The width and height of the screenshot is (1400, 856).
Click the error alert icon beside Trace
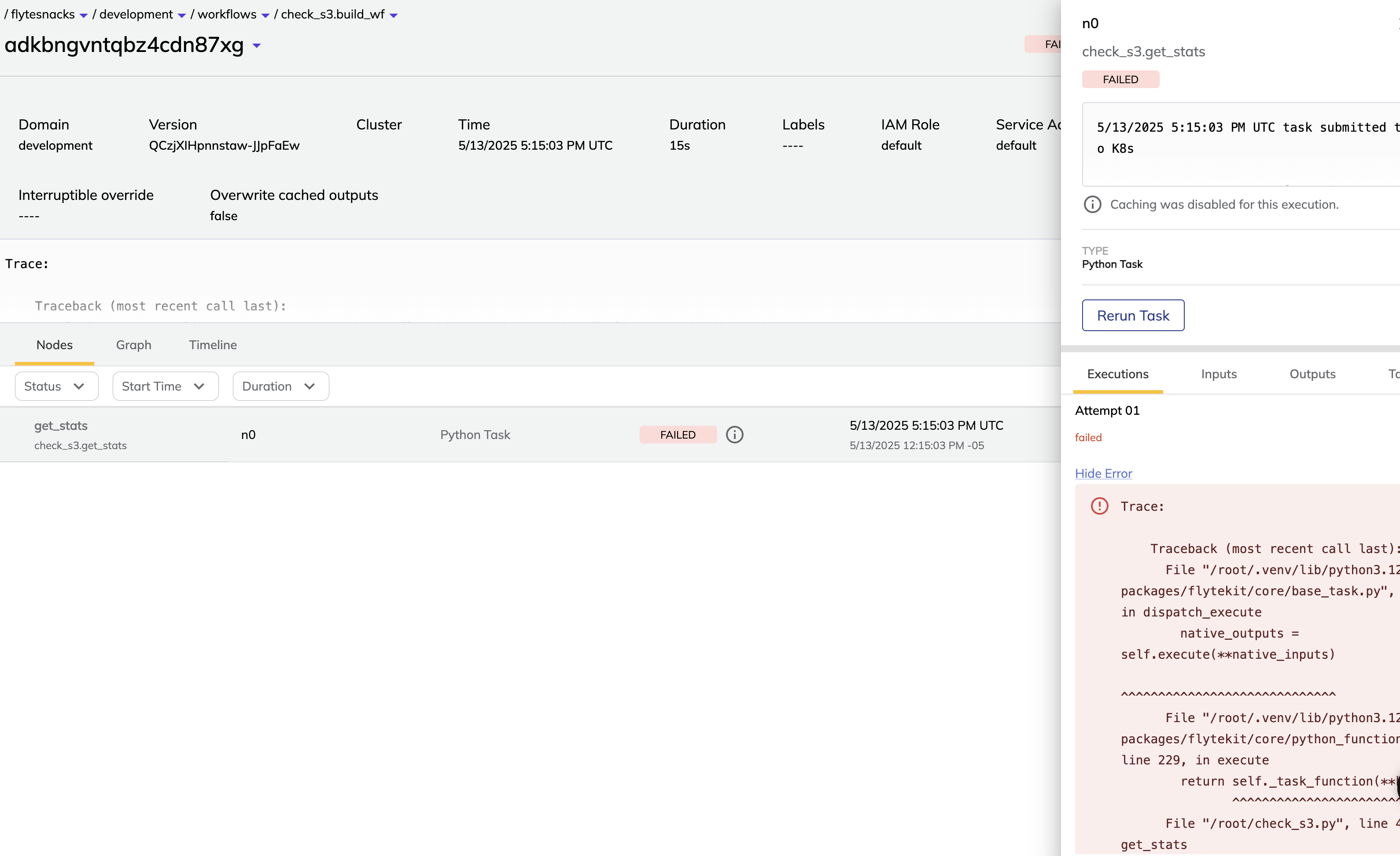pyautogui.click(x=1099, y=505)
